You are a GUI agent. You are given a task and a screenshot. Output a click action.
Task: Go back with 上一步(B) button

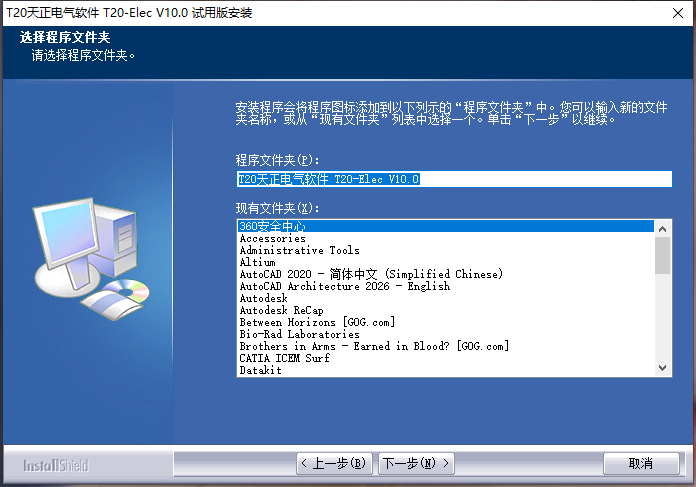coord(334,463)
